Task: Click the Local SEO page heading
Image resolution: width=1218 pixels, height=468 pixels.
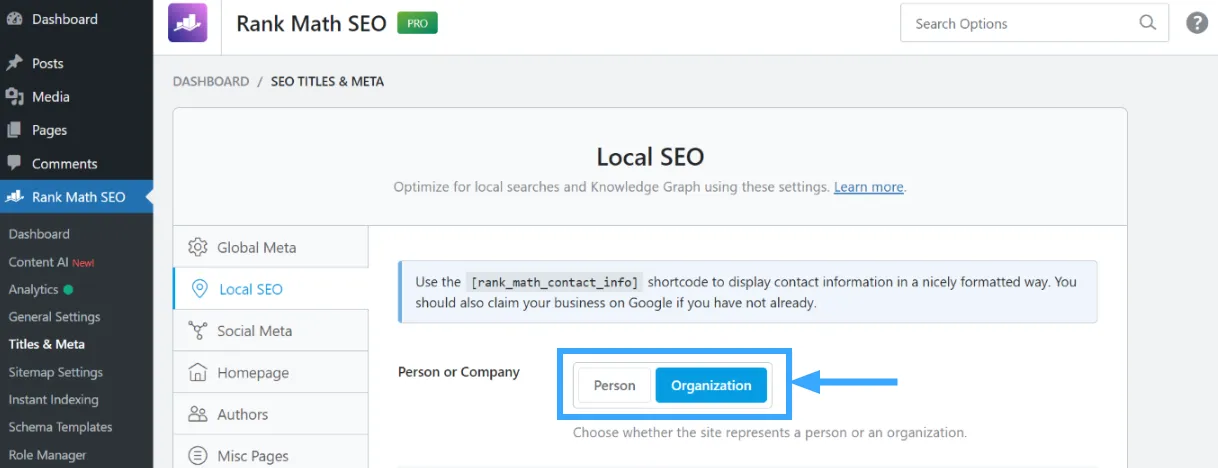Action: point(650,157)
